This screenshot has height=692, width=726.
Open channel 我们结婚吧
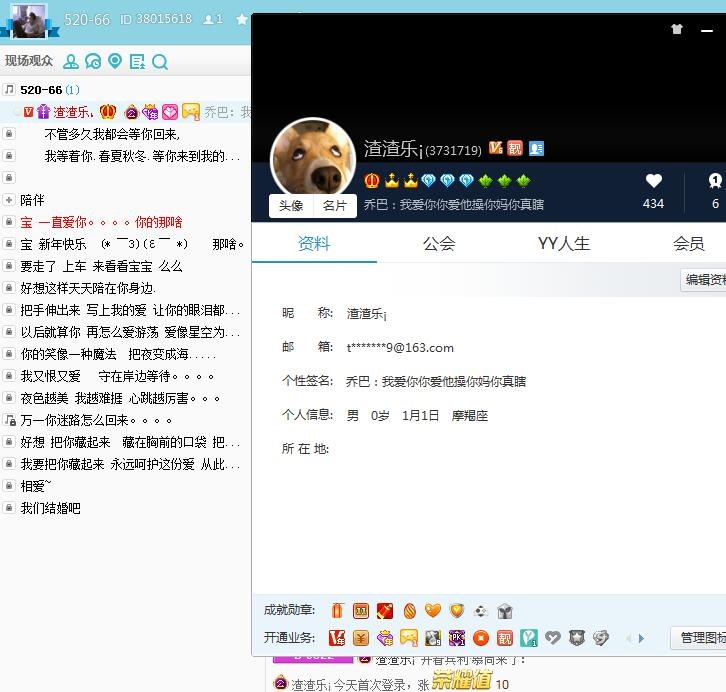pos(50,508)
